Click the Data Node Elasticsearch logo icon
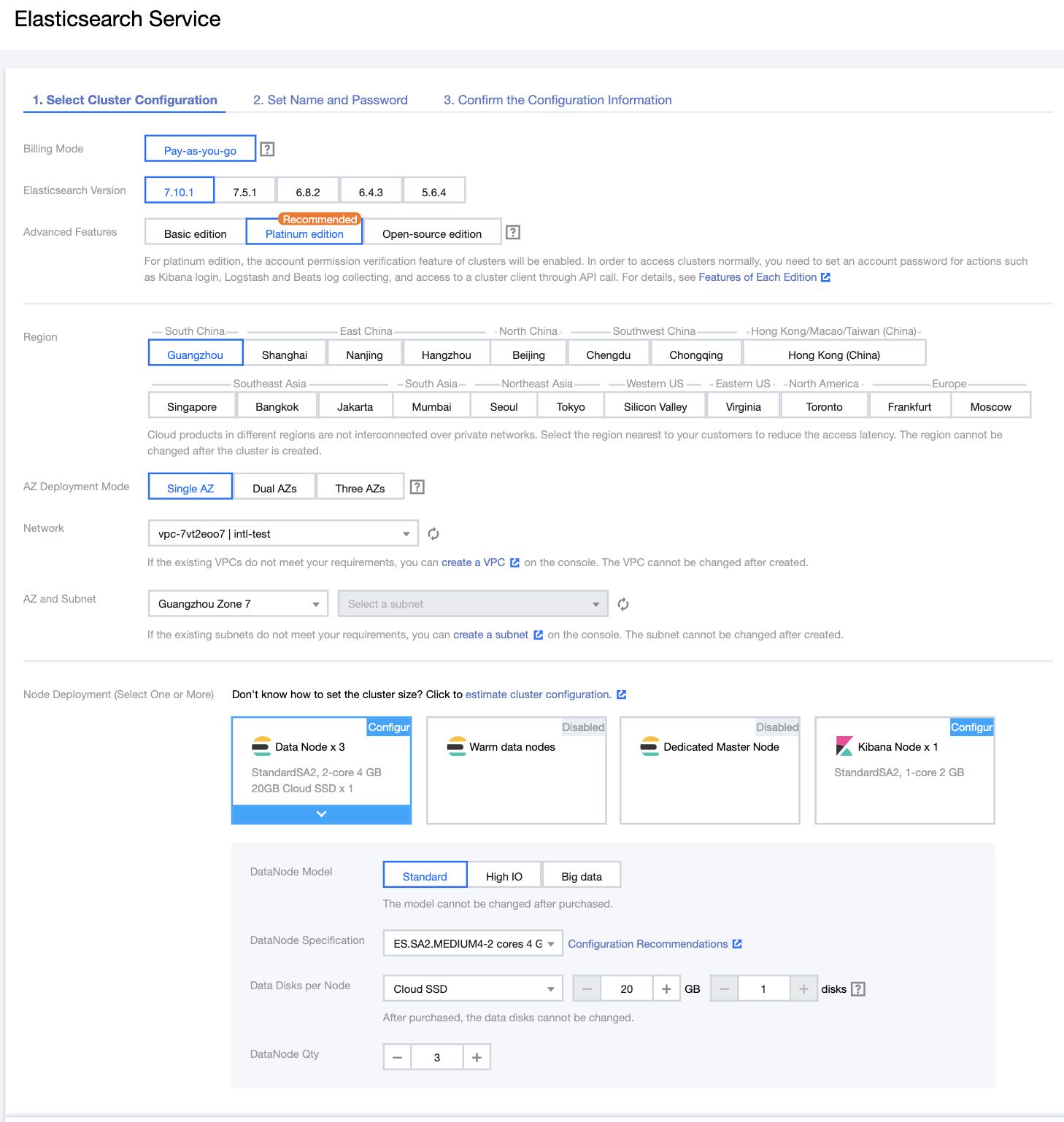The image size is (1064, 1122). [261, 746]
